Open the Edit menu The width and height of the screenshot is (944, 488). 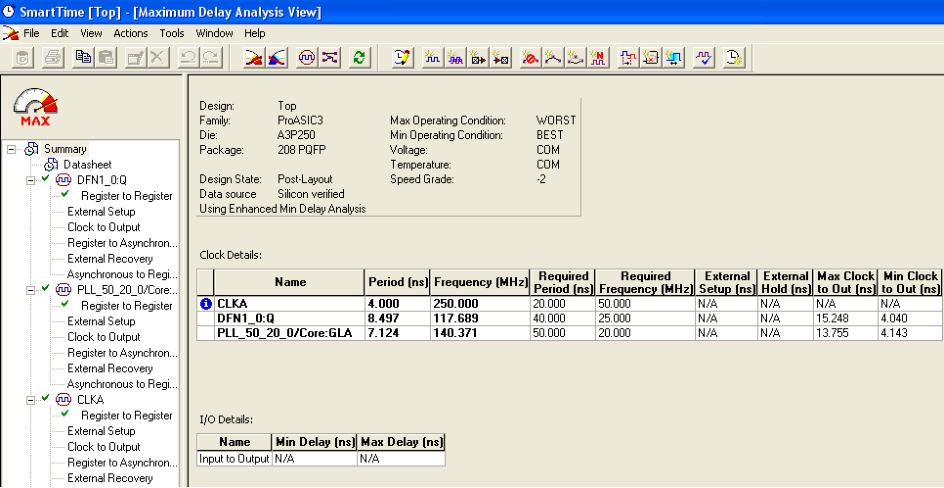click(60, 33)
